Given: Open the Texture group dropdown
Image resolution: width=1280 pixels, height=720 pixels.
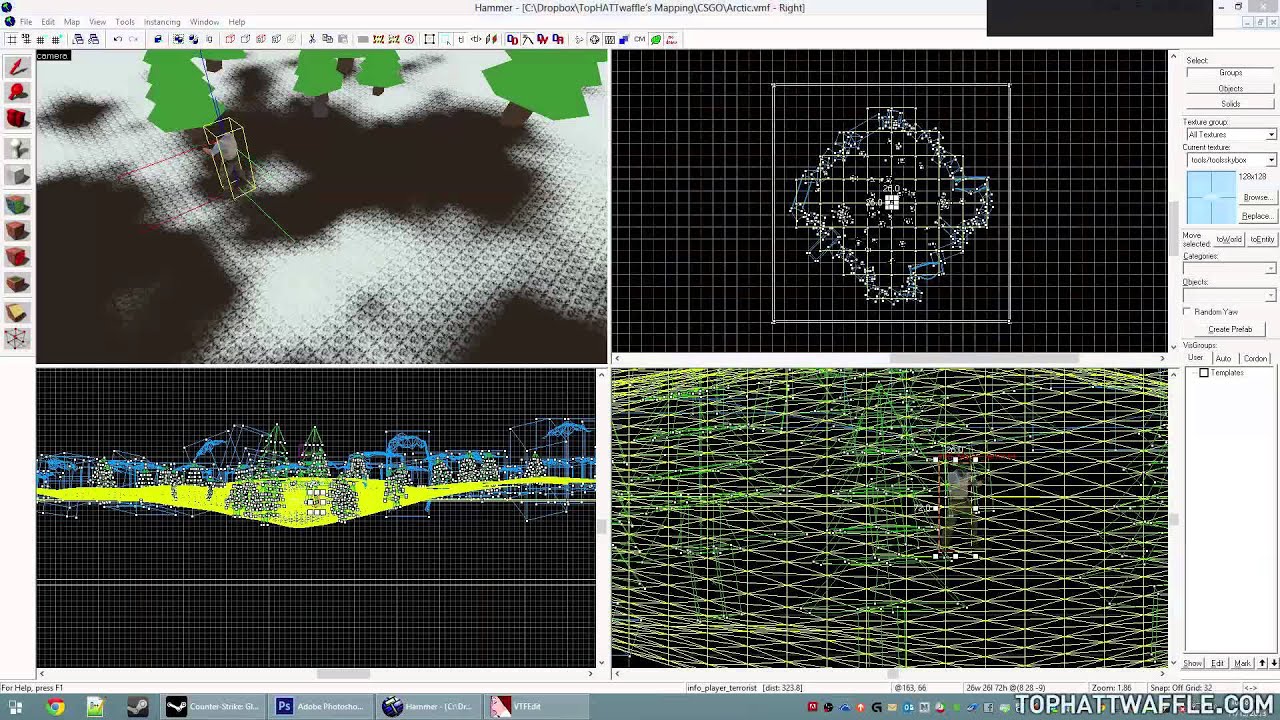Looking at the screenshot, I should [x=1230, y=134].
